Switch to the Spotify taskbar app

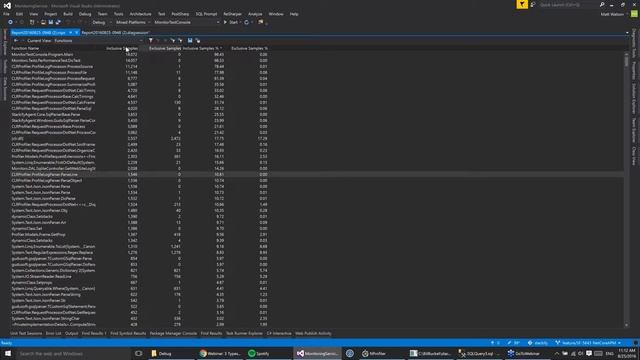point(268,353)
